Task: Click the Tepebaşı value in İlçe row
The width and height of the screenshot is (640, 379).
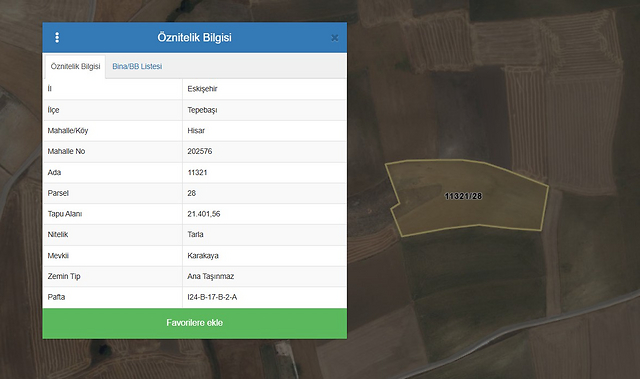Action: click(x=202, y=110)
